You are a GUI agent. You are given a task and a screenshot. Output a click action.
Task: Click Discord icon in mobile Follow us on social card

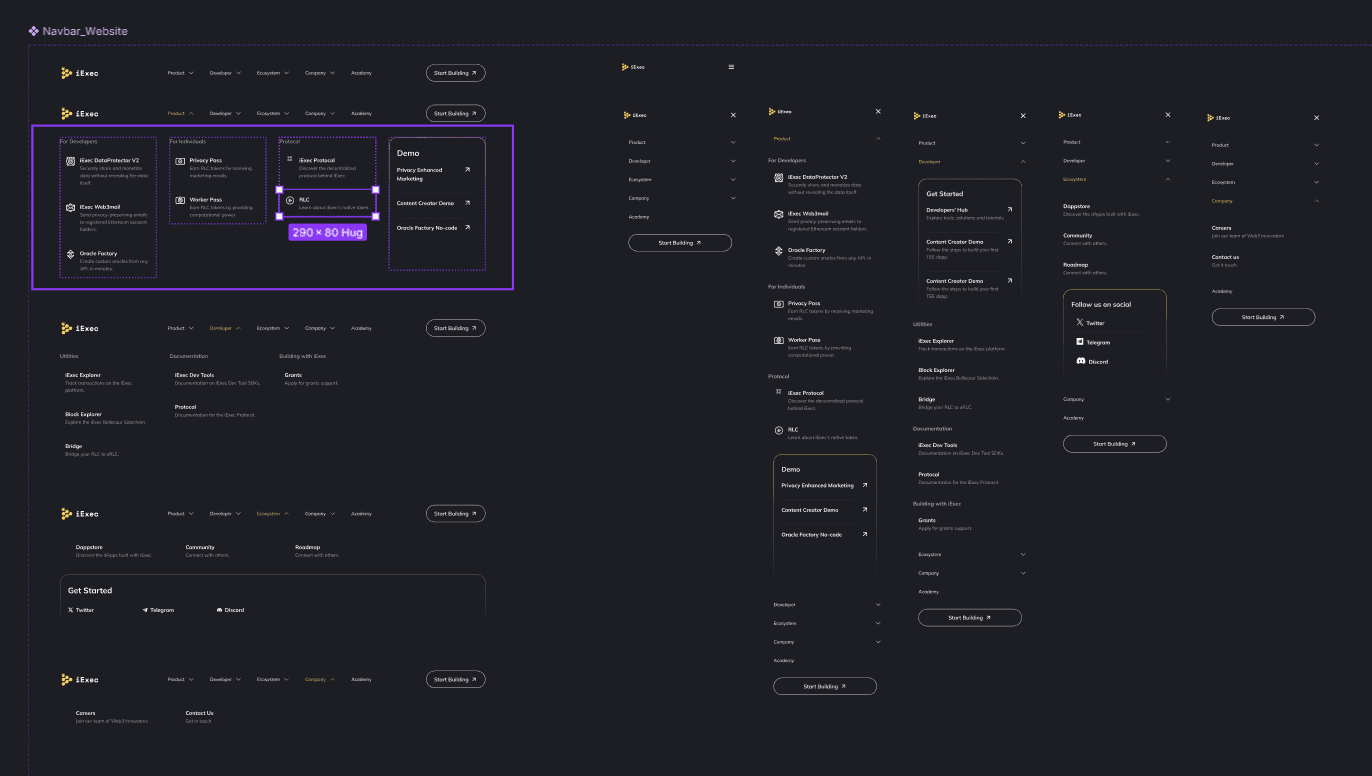[x=1080, y=361]
